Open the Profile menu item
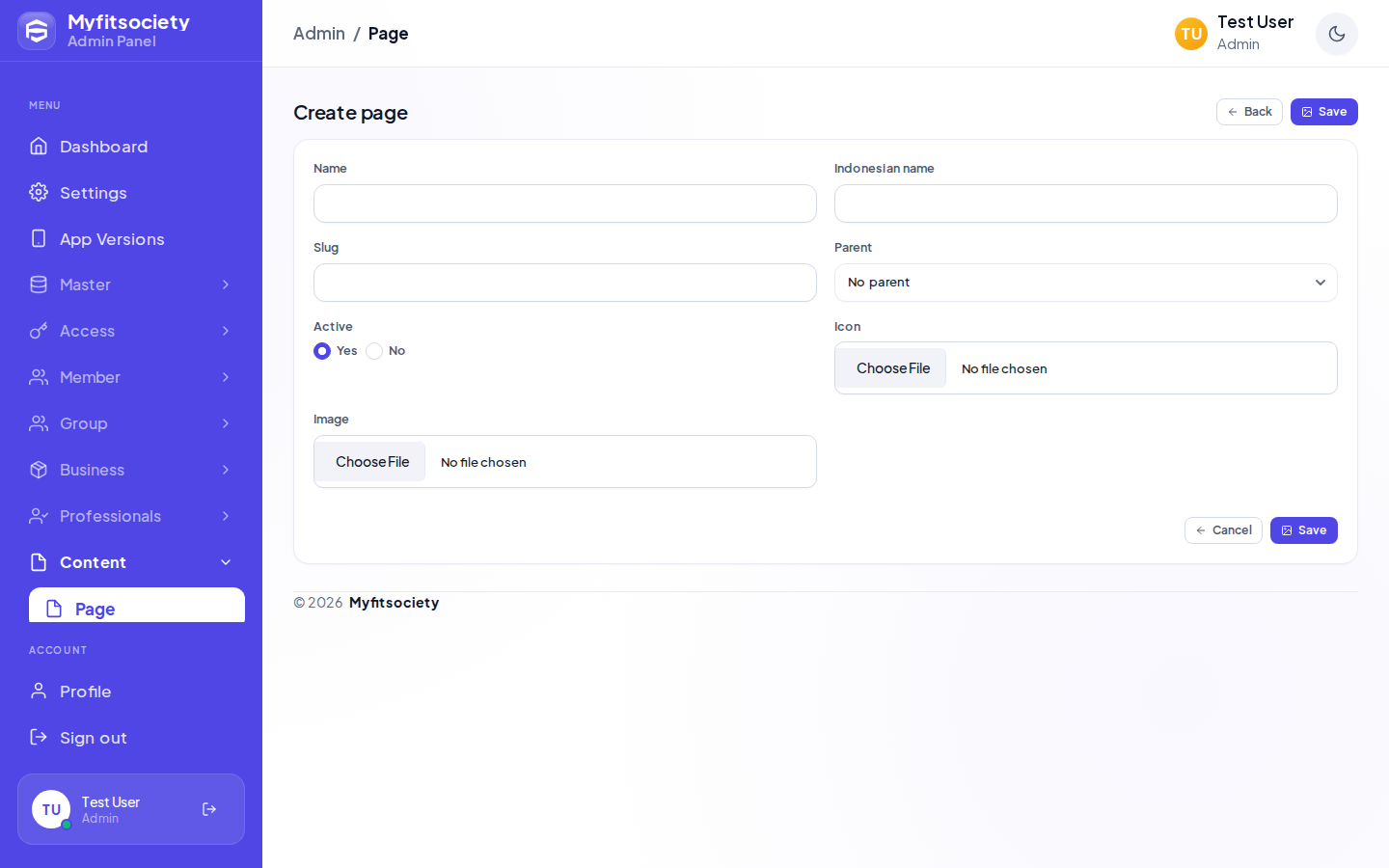 coord(131,692)
